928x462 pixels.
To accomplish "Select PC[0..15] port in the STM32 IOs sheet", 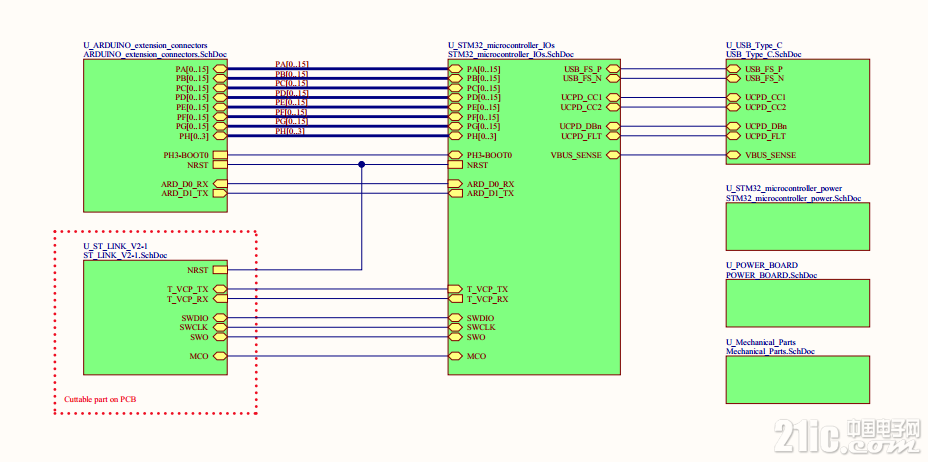I will [455, 88].
